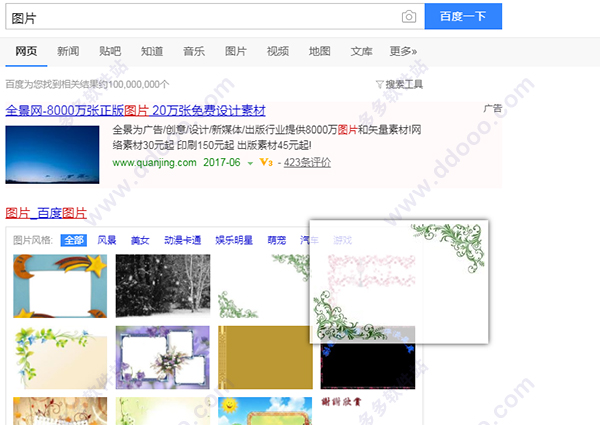Open the 文库 tab
The image size is (600, 425).
[362, 51]
